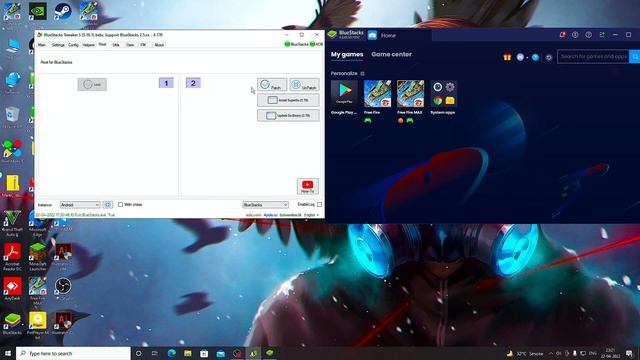
Task: Toggle the Enable Log checkbox
Action: pyautogui.click(x=319, y=204)
